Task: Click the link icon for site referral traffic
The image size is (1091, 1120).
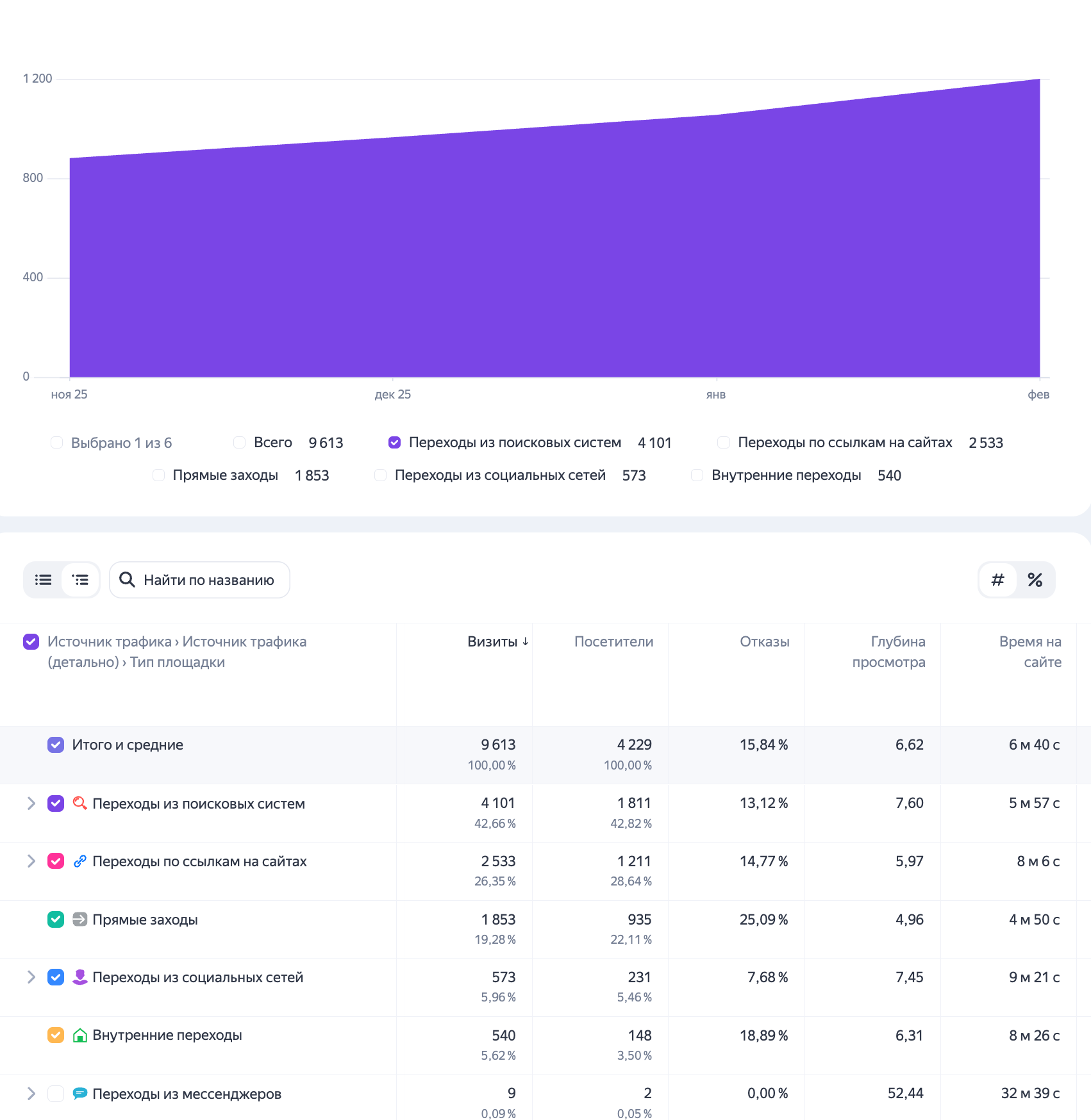Action: (79, 861)
